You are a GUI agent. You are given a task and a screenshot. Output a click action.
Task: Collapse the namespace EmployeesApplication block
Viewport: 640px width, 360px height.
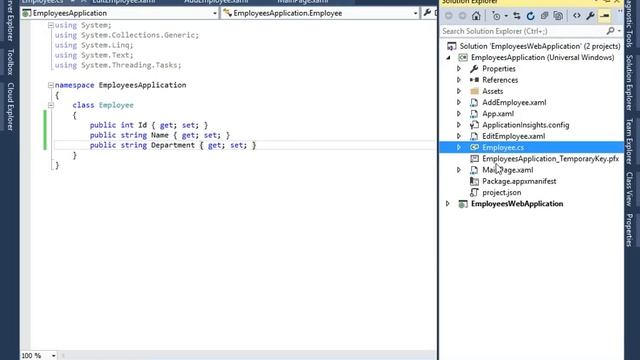(x=51, y=85)
